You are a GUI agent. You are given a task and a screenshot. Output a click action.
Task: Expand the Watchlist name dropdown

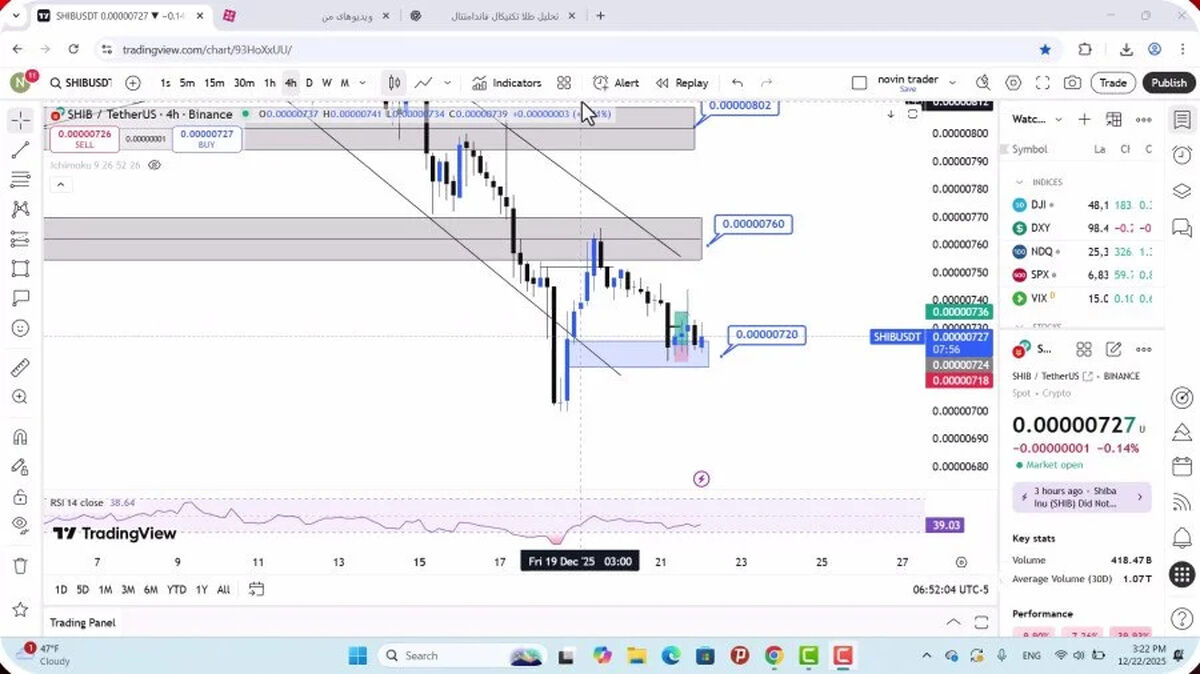[x=1058, y=119]
